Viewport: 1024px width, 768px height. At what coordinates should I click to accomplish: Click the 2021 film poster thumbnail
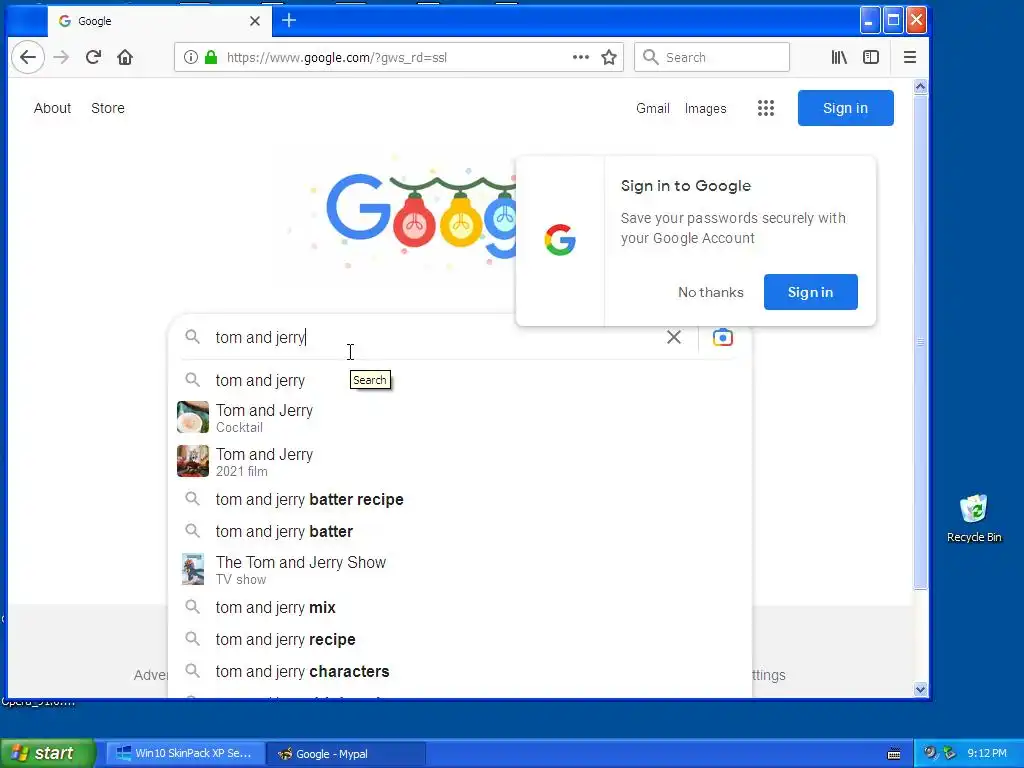[193, 461]
